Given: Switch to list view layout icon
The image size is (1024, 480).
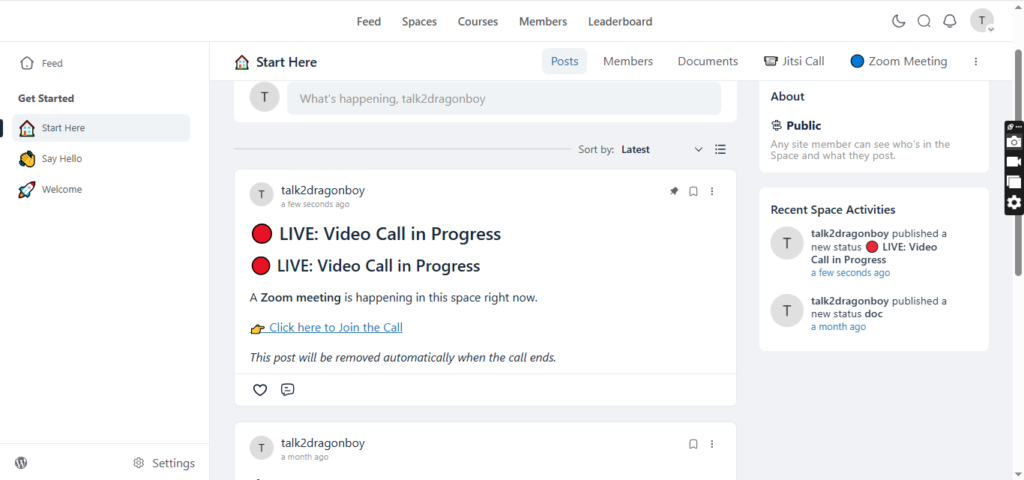Looking at the screenshot, I should point(720,150).
